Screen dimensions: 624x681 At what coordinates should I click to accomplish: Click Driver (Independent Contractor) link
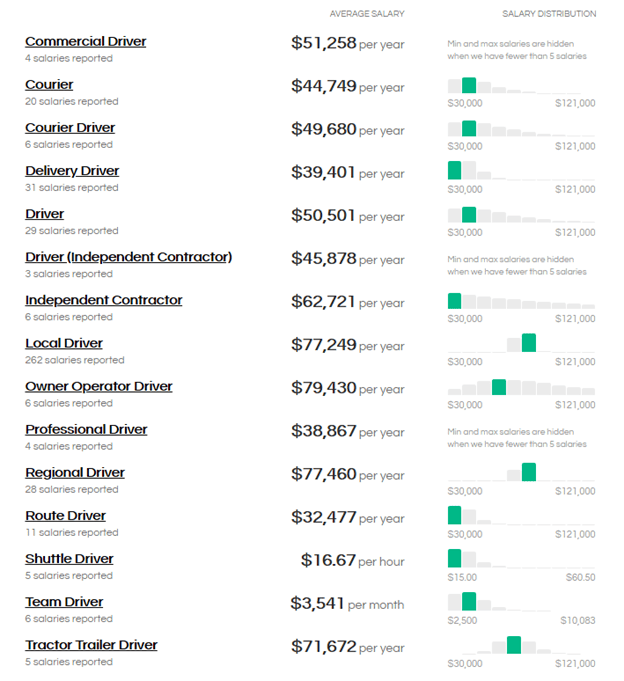(128, 257)
